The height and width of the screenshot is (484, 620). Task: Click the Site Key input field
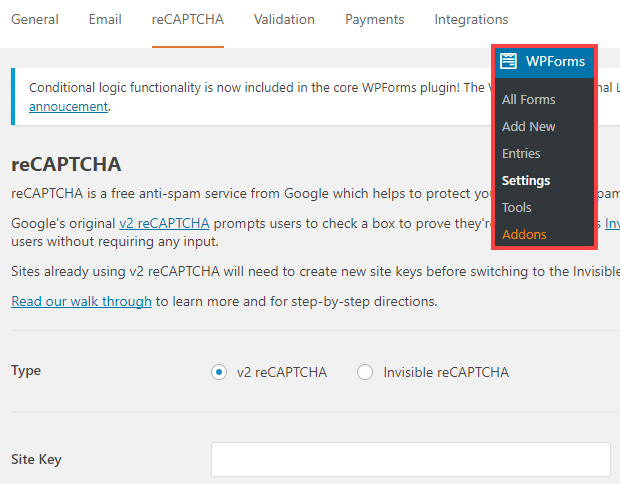[411, 459]
